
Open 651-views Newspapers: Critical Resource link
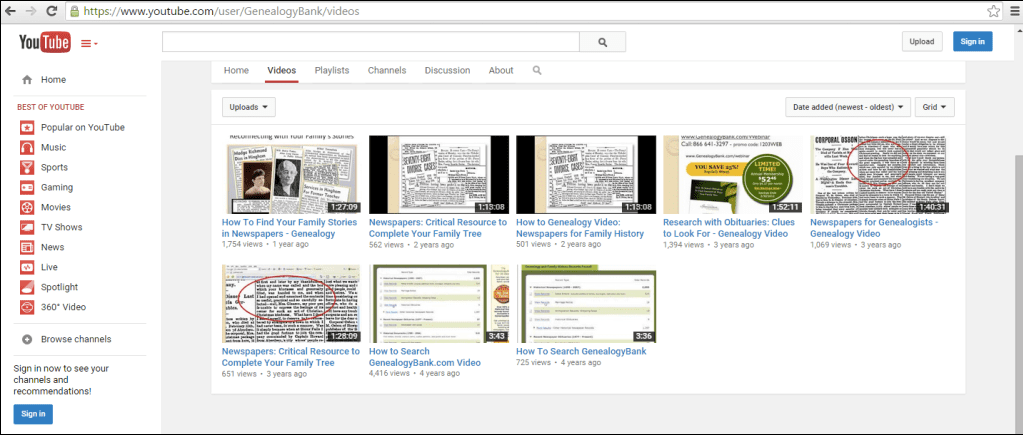(x=290, y=357)
